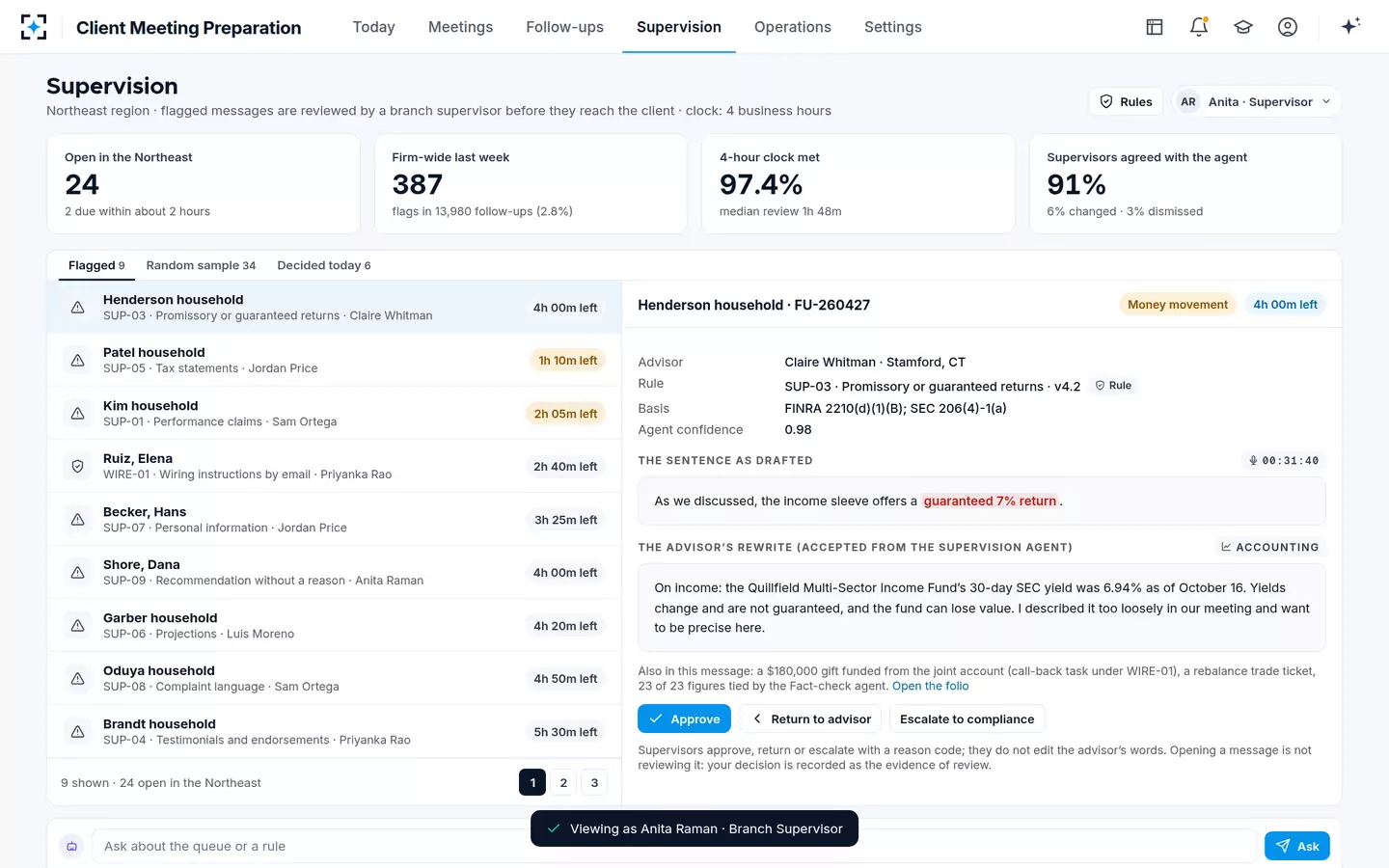The height and width of the screenshot is (868, 1389).
Task: Escalate the flagged message to compliance
Action: pos(967,719)
